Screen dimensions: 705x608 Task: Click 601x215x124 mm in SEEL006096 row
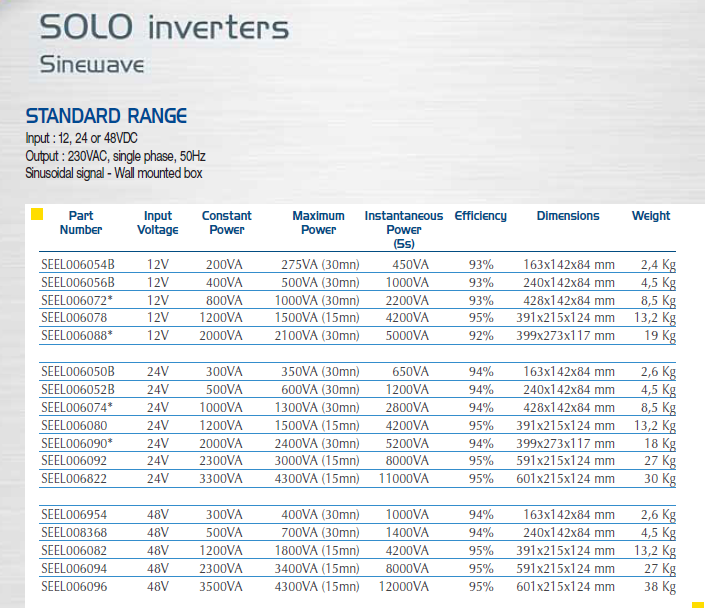tap(566, 586)
